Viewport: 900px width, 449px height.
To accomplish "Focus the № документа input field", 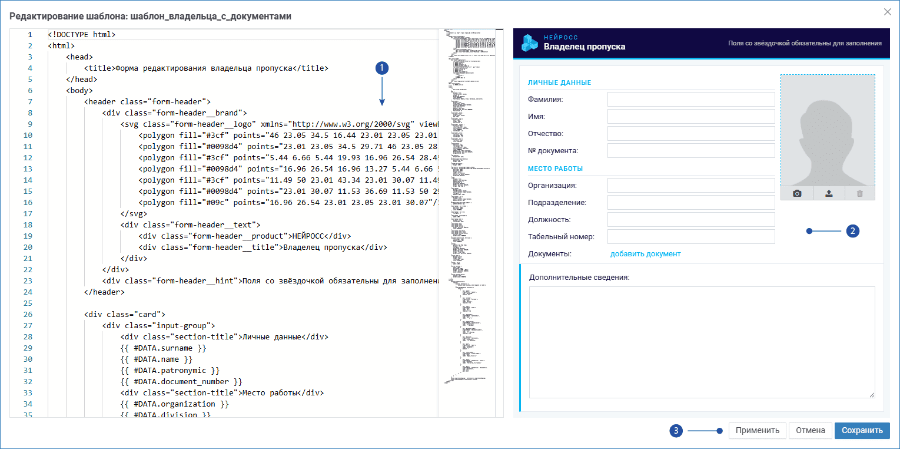I will [x=690, y=150].
